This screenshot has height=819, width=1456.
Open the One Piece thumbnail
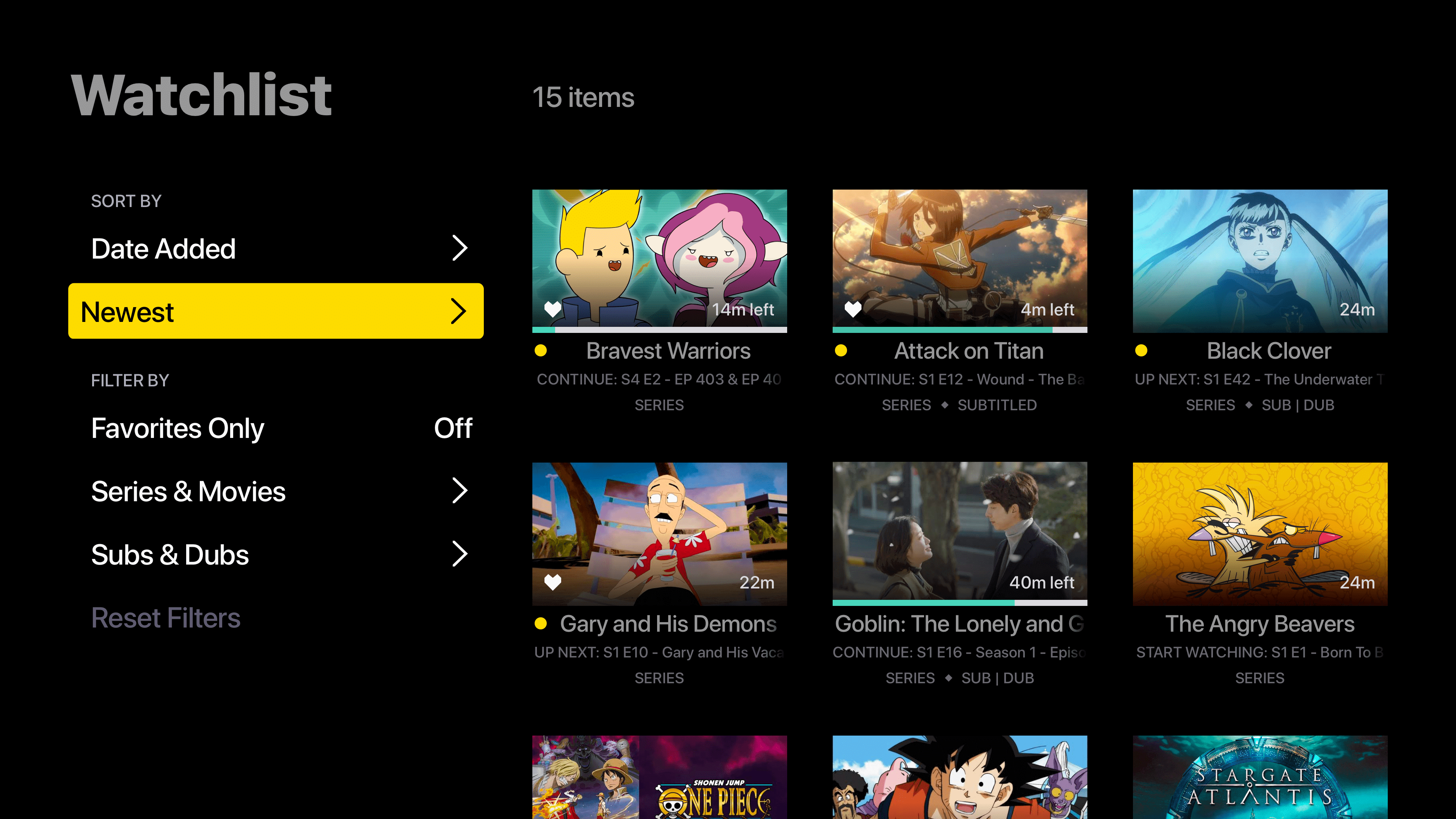pyautogui.click(x=660, y=777)
